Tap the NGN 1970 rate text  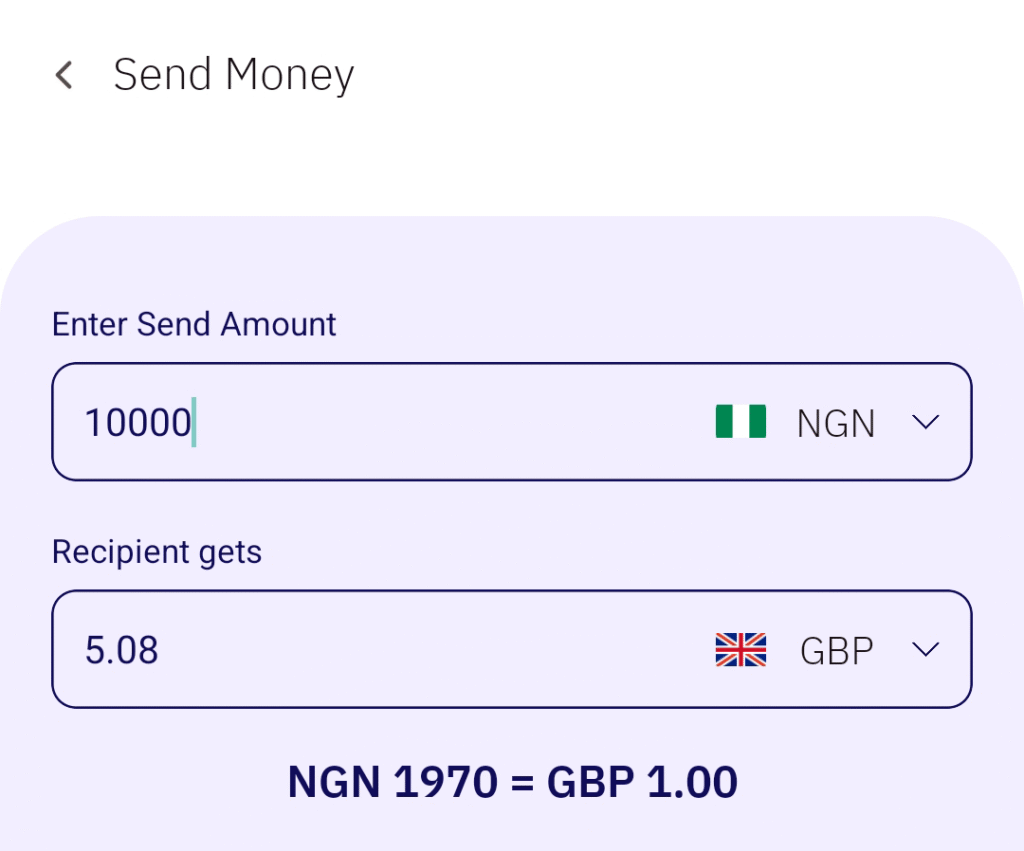click(392, 782)
